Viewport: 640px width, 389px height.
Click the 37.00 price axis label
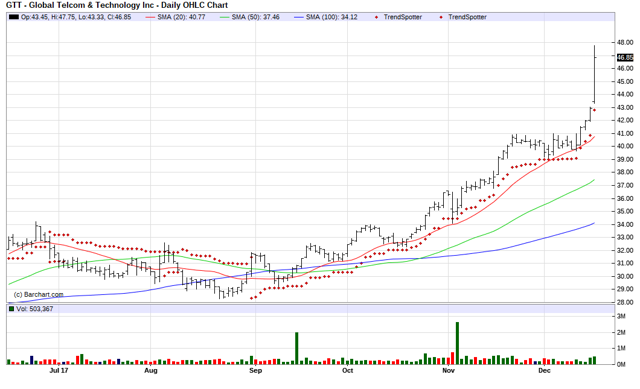coord(625,185)
